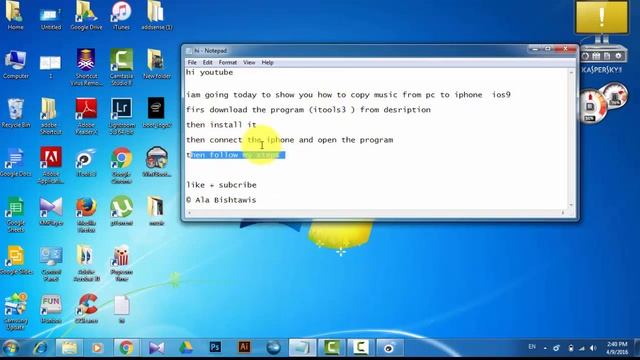Click the Notepad vertical scroll down arrow

click(571, 205)
